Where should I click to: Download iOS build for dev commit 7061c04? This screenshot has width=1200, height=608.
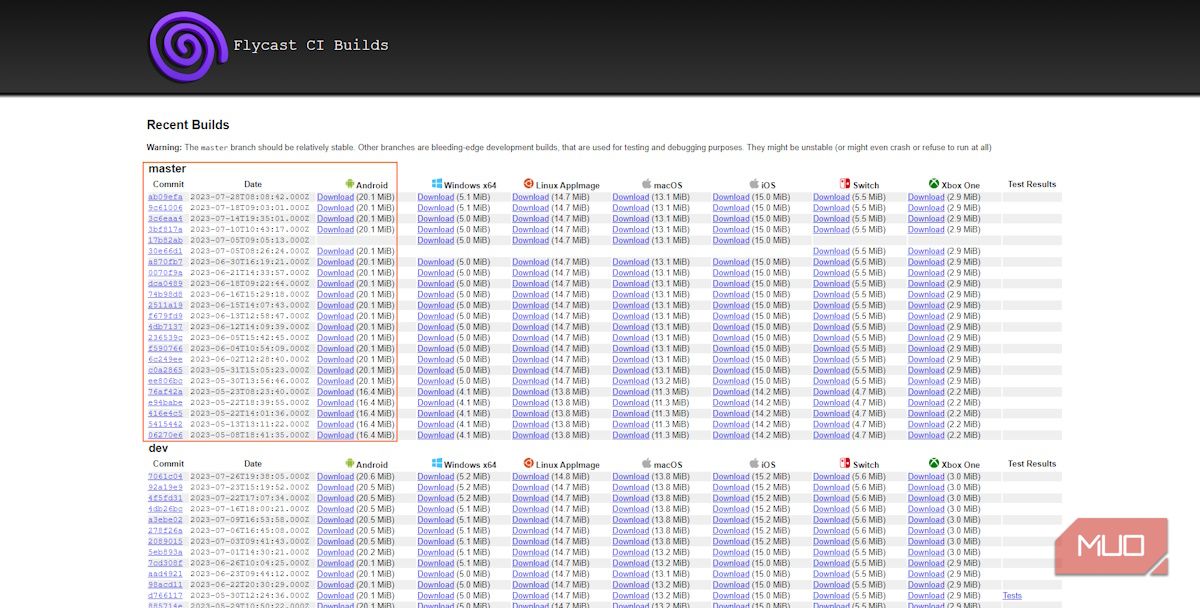coord(731,477)
